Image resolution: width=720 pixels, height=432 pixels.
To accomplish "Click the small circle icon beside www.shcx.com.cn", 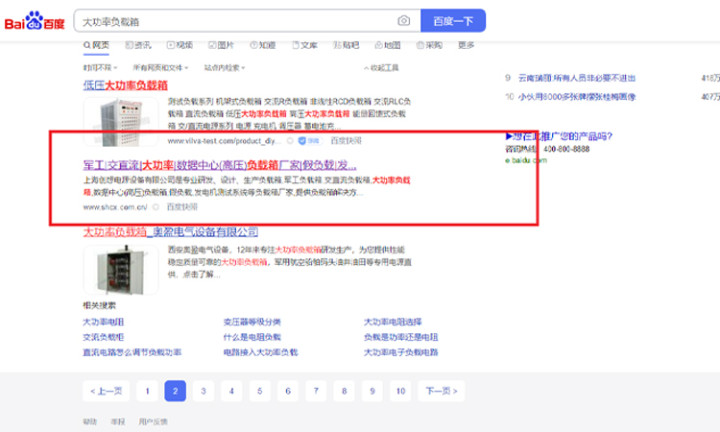I will click(x=156, y=207).
